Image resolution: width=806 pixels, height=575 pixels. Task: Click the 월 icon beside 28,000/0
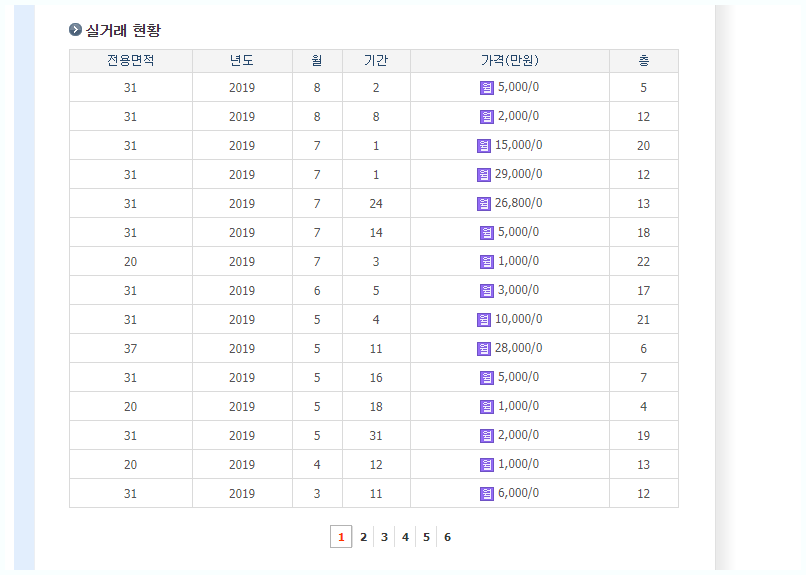point(484,349)
